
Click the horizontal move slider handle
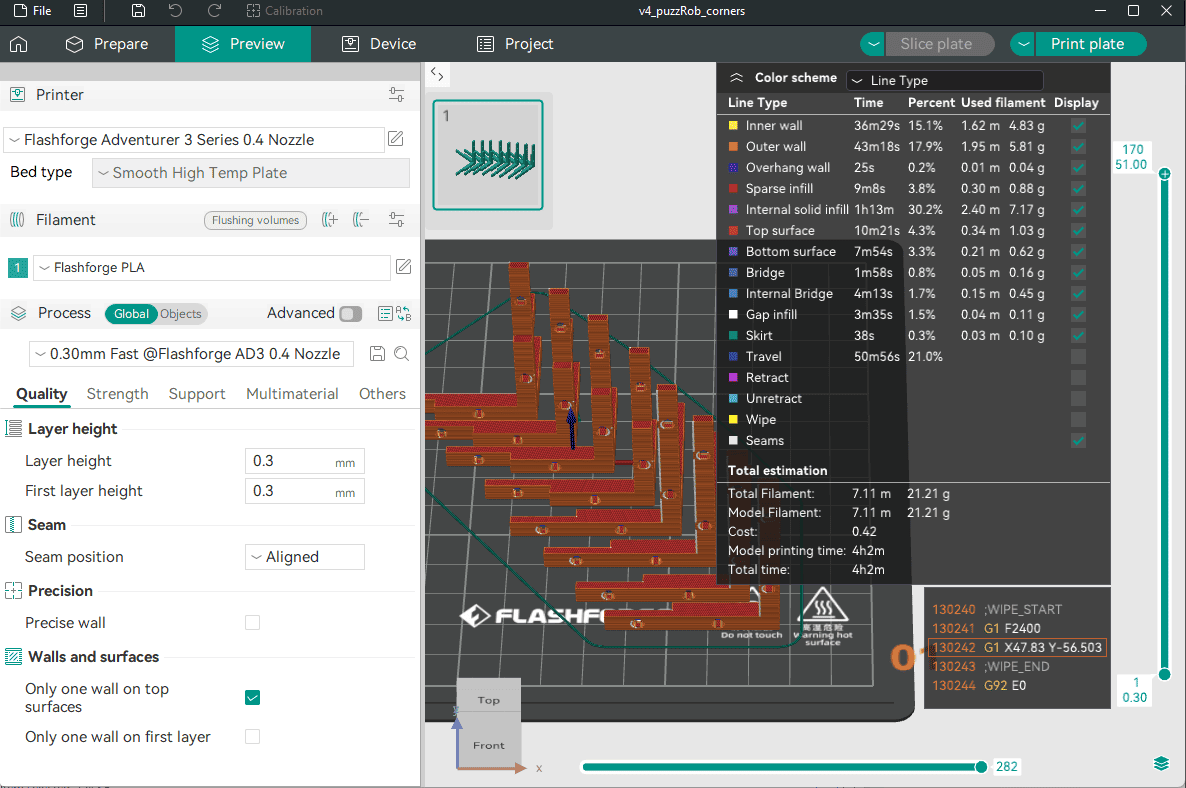(x=981, y=767)
